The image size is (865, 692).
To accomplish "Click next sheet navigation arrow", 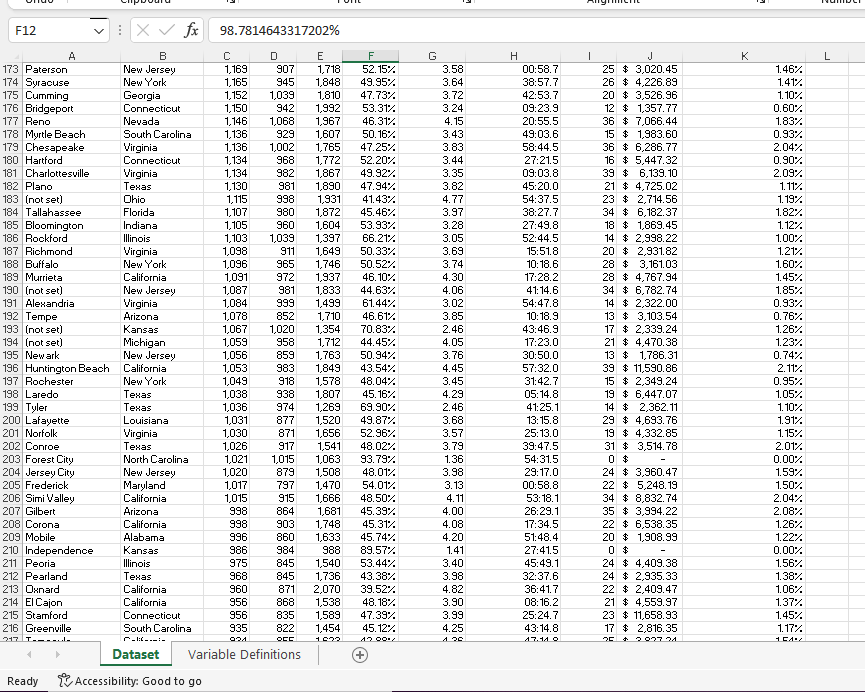I will [57, 655].
